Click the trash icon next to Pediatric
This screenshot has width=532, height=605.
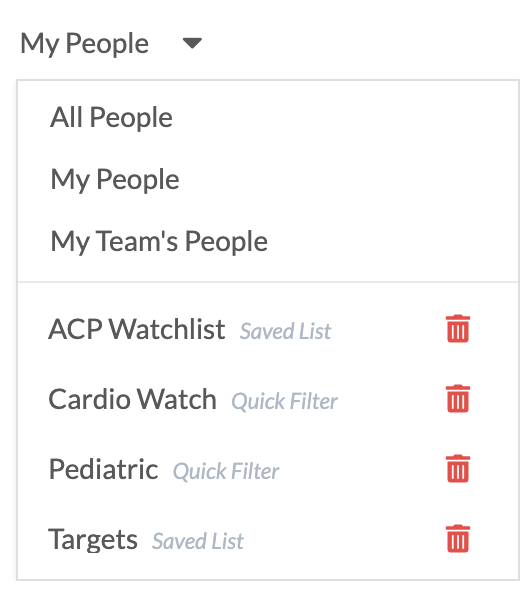(x=458, y=469)
